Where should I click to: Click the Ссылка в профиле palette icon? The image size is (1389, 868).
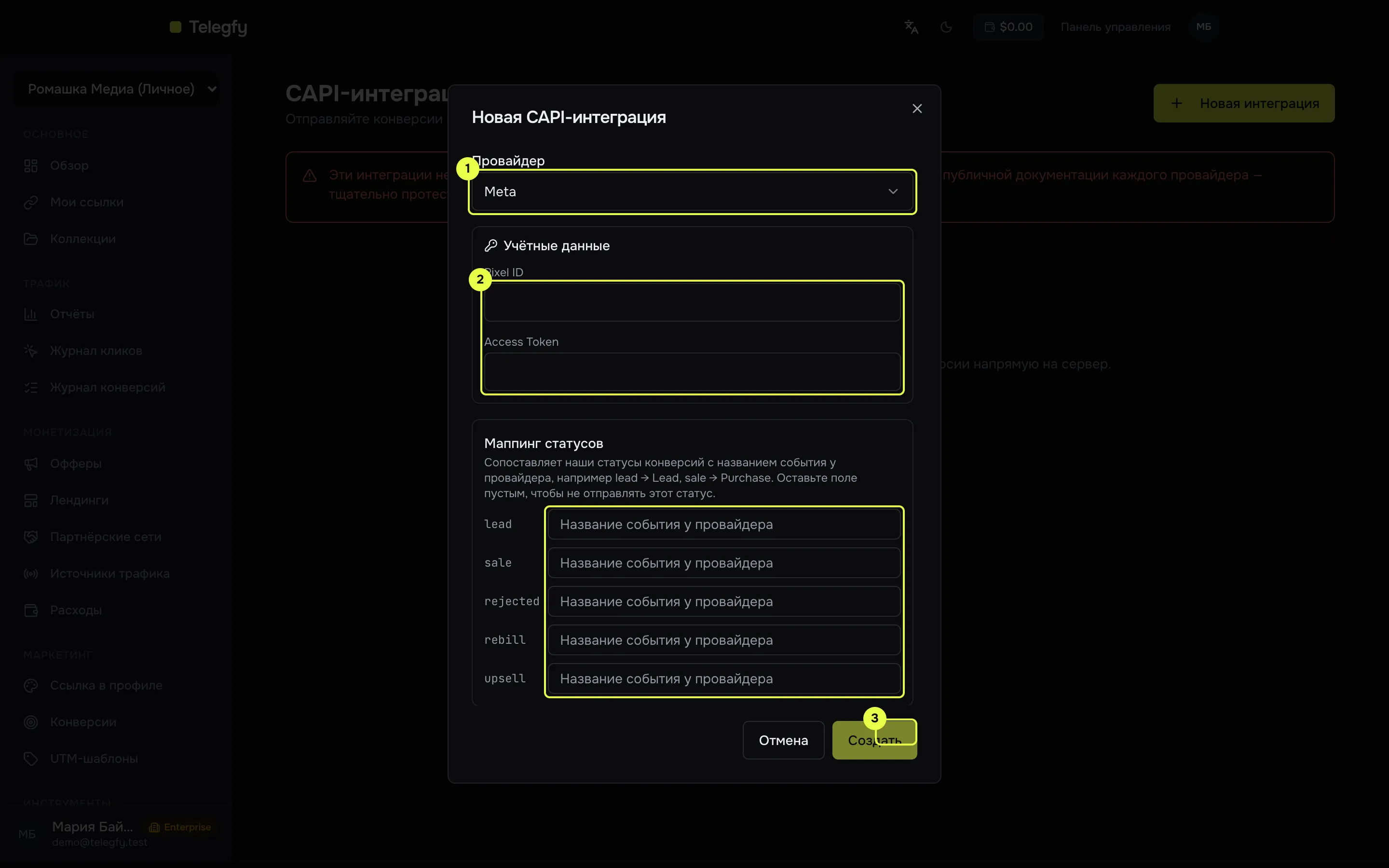click(31, 685)
